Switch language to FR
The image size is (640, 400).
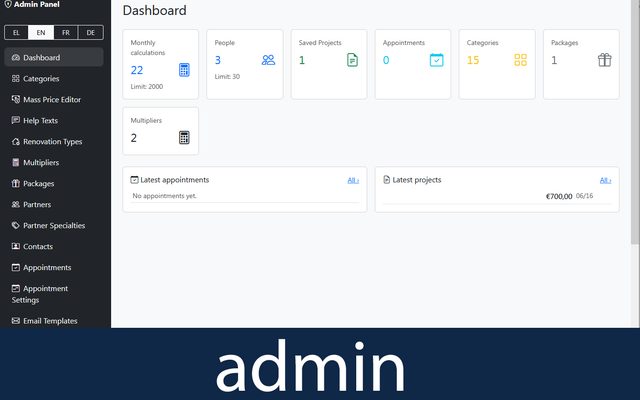click(66, 33)
